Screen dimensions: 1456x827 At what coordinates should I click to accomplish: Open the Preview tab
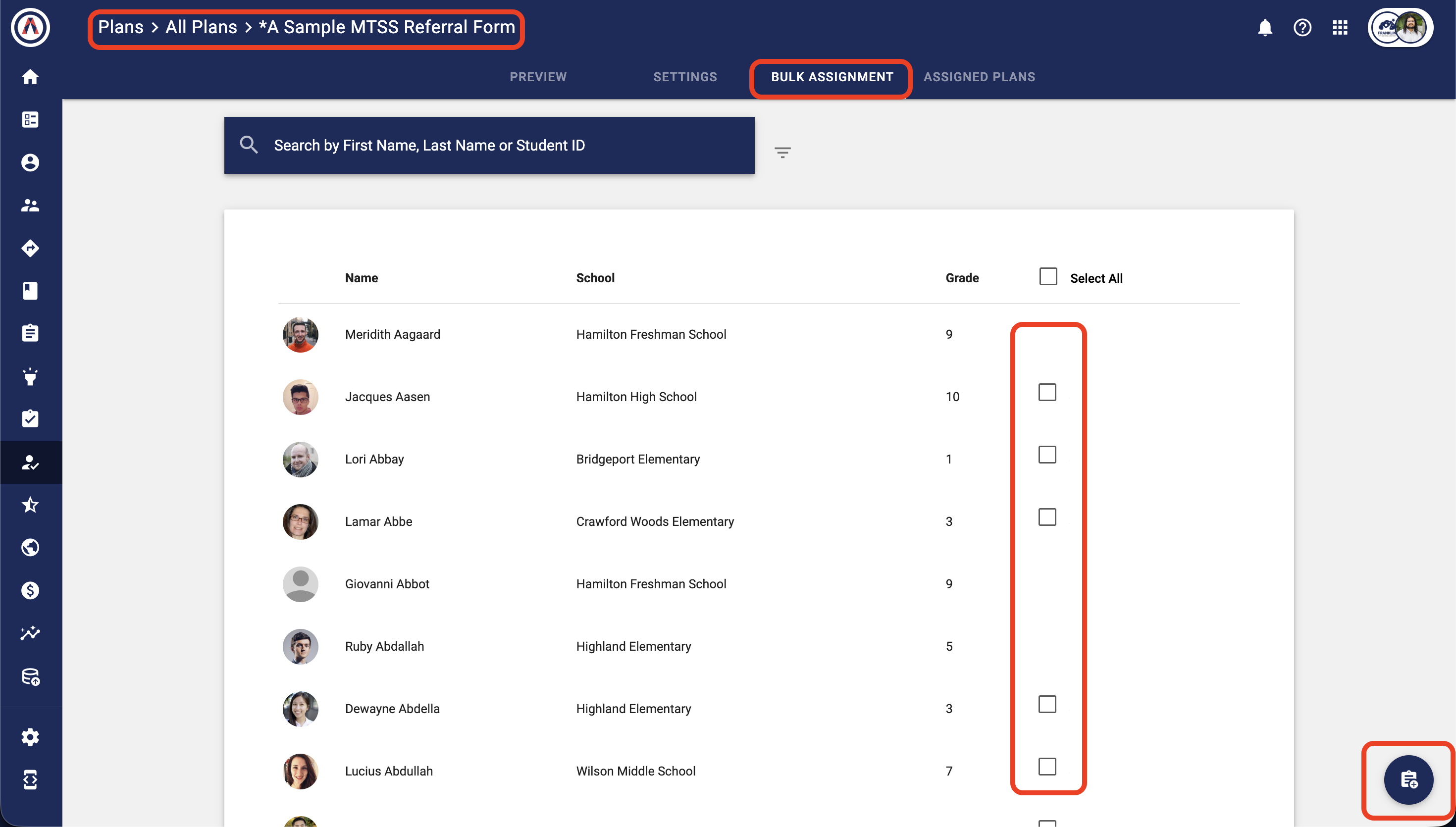tap(538, 77)
